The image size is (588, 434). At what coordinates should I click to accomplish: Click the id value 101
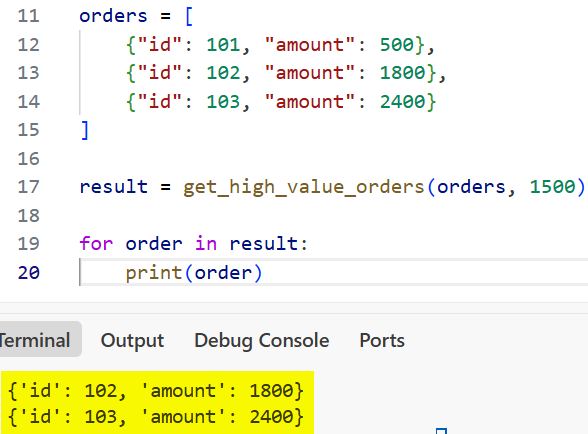click(224, 45)
